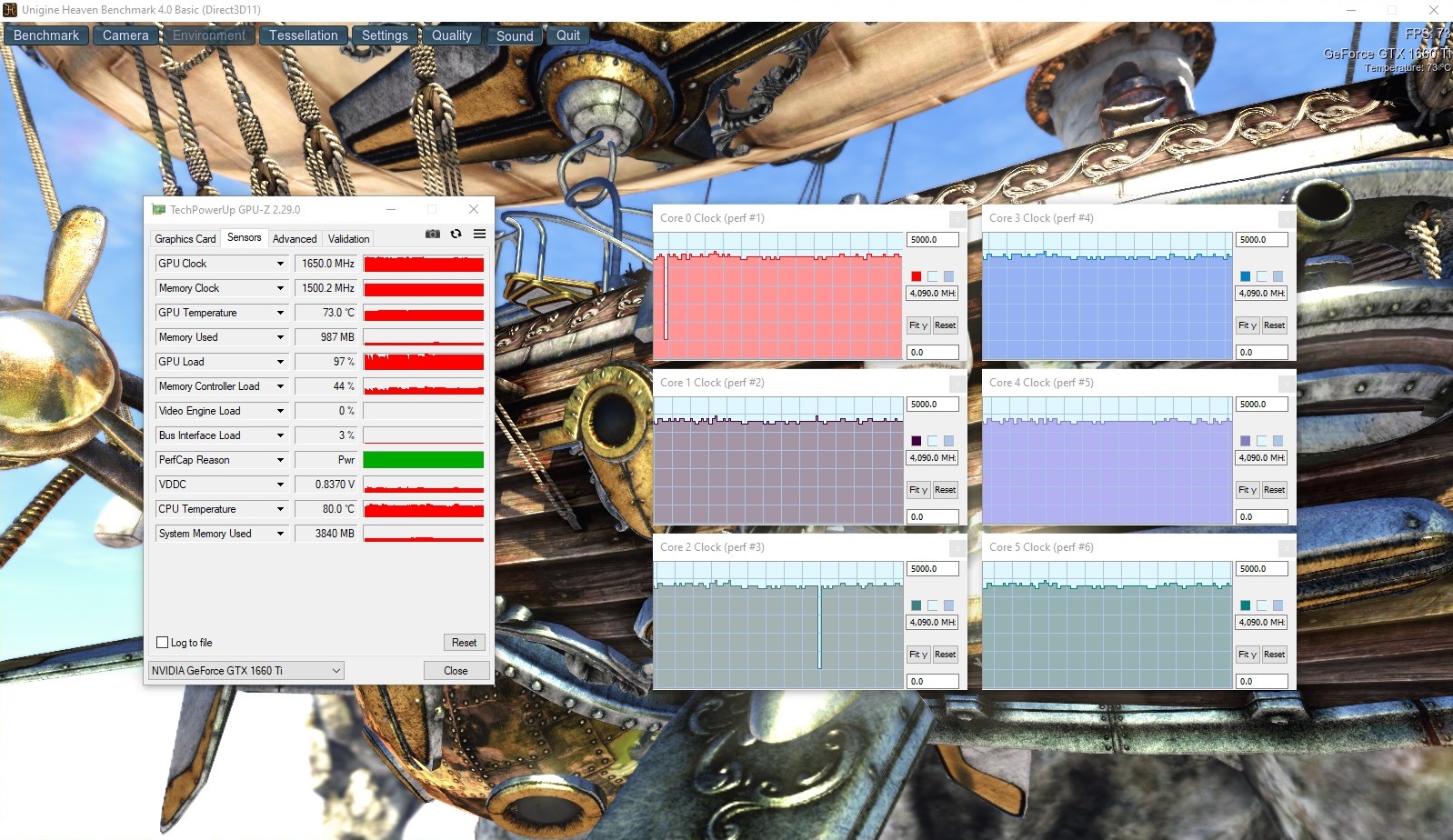The width and height of the screenshot is (1453, 840).
Task: Click the Reset button in GPU-Z
Action: pyautogui.click(x=465, y=643)
